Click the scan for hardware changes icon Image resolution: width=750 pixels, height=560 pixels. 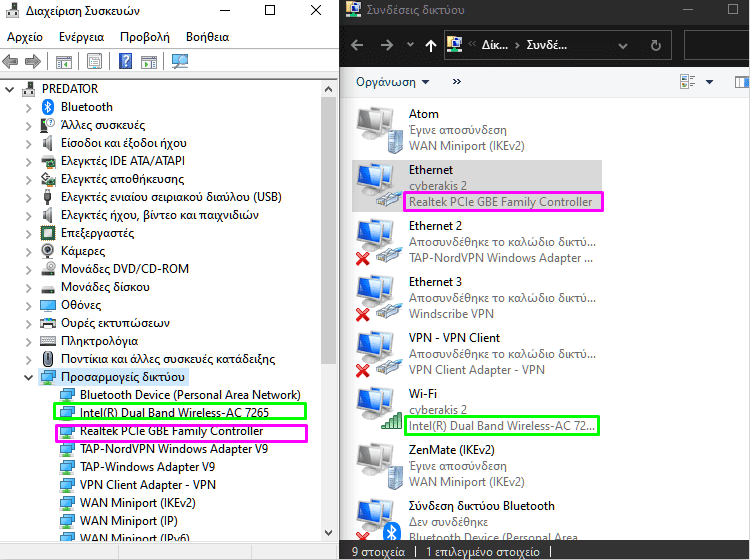click(x=180, y=61)
